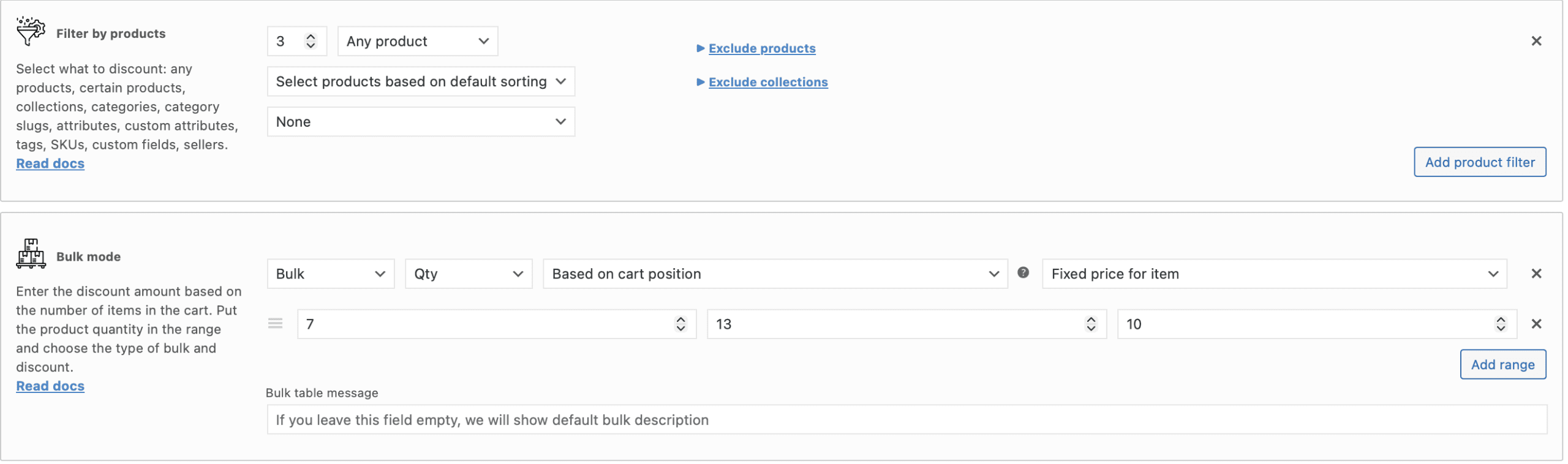Increase the fixed price value 10
This screenshot has height=464, width=1568.
click(x=1499, y=319)
